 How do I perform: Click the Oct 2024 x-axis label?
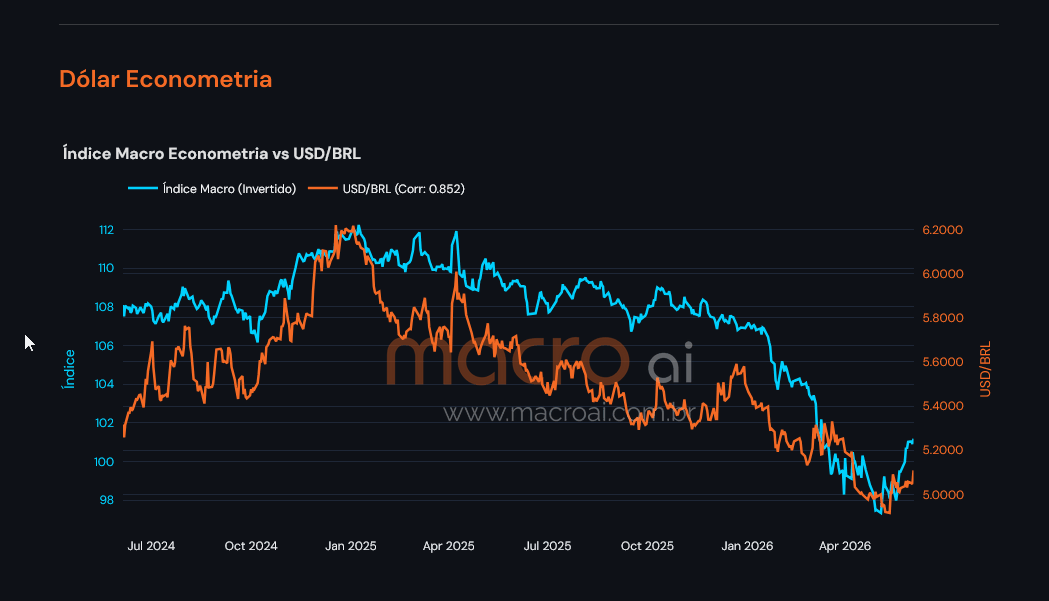[x=251, y=546]
